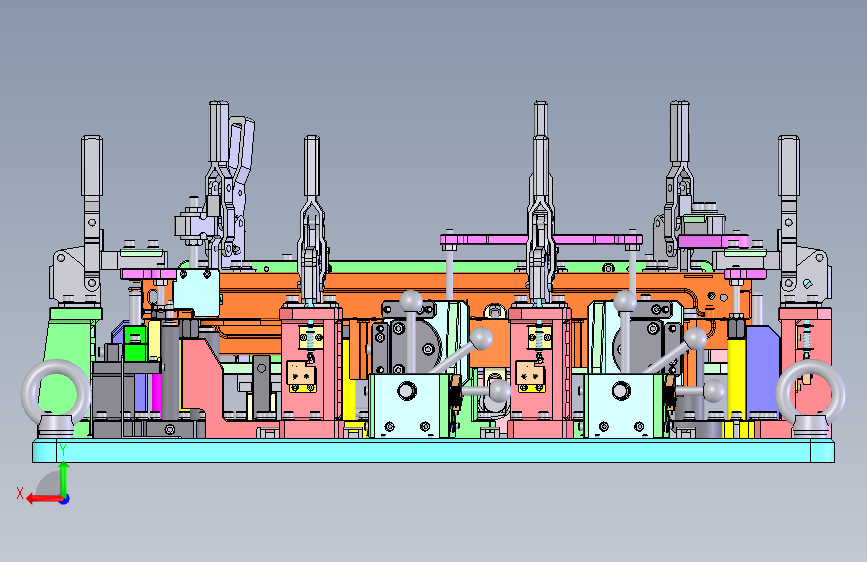Select the far-left toggle clamp handle
This screenshot has width=867, height=562.
(92, 166)
